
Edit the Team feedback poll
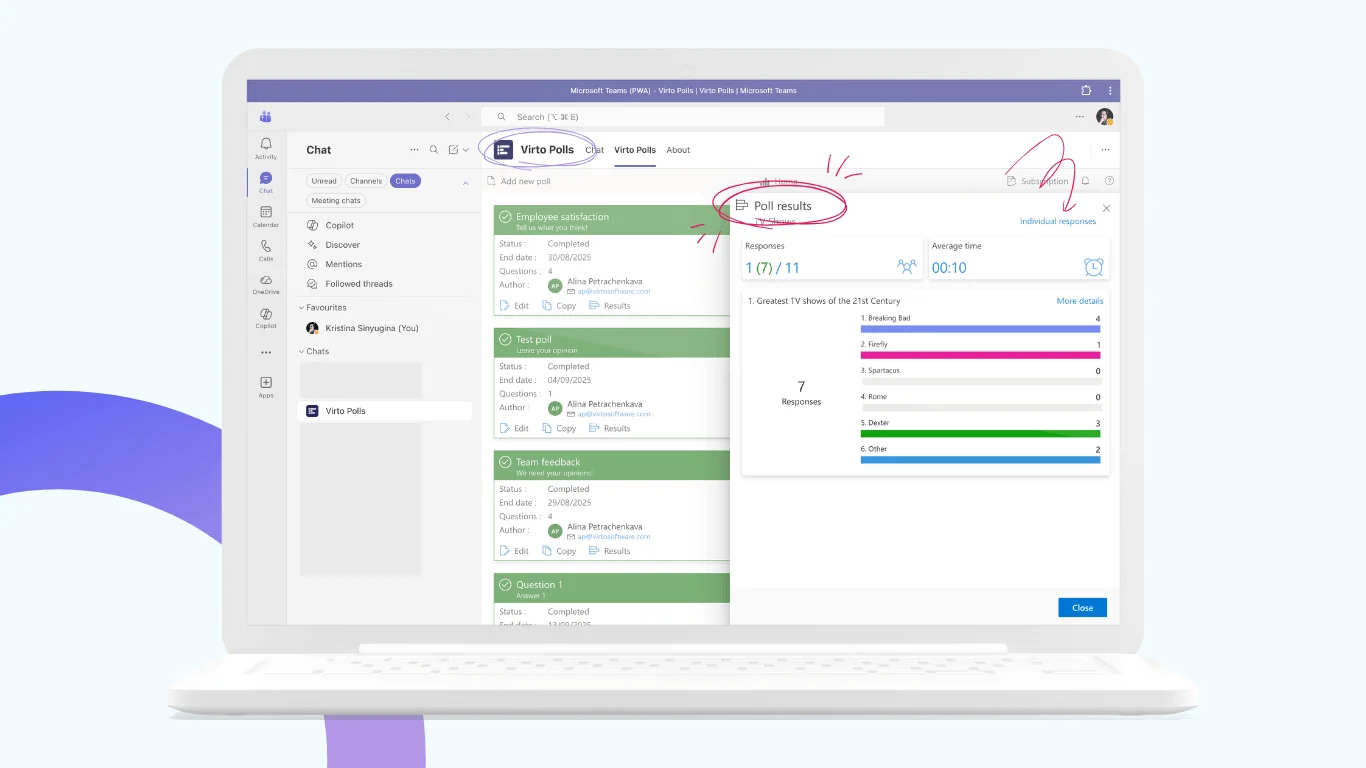tap(515, 551)
